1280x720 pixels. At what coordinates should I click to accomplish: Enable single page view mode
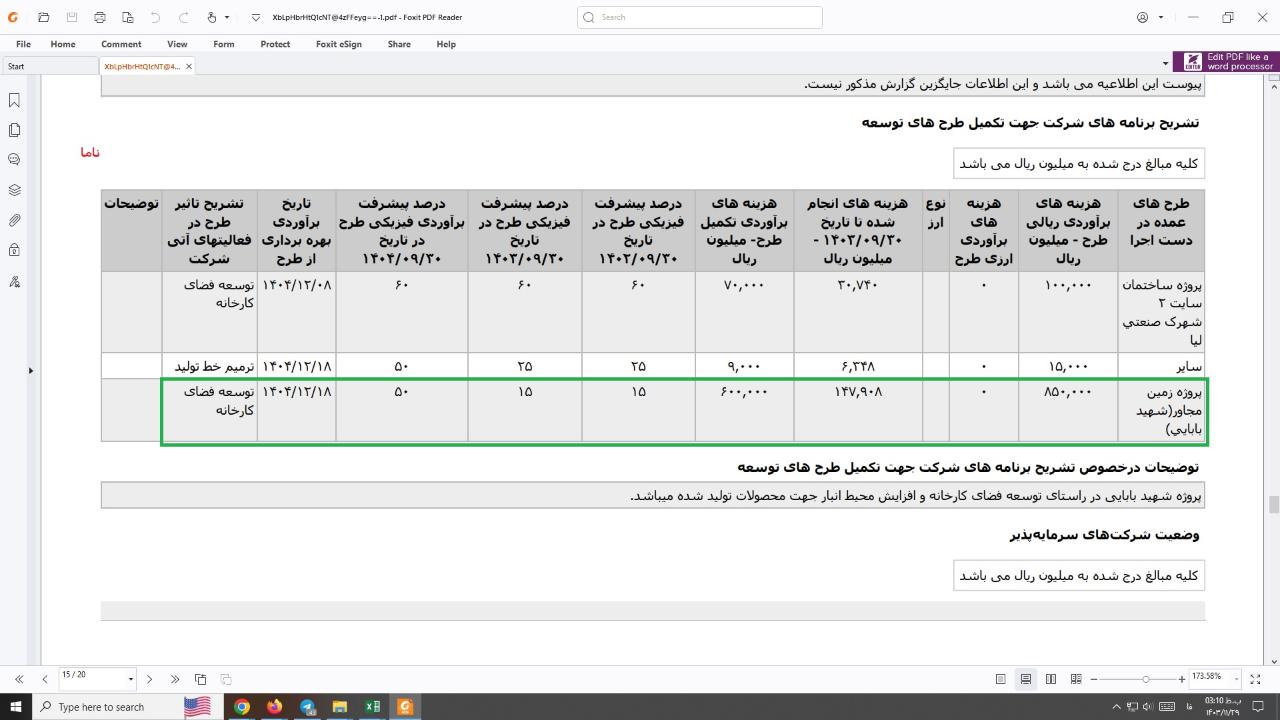click(1000, 679)
